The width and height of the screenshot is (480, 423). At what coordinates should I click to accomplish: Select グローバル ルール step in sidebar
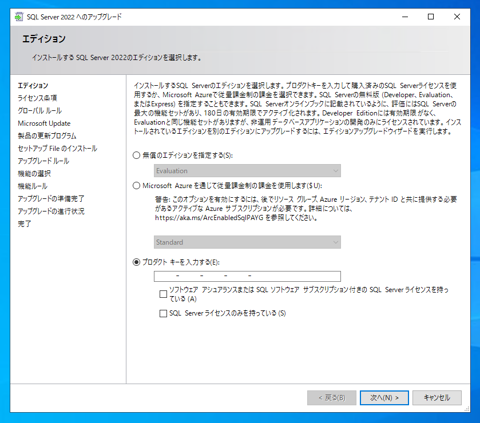(40, 111)
